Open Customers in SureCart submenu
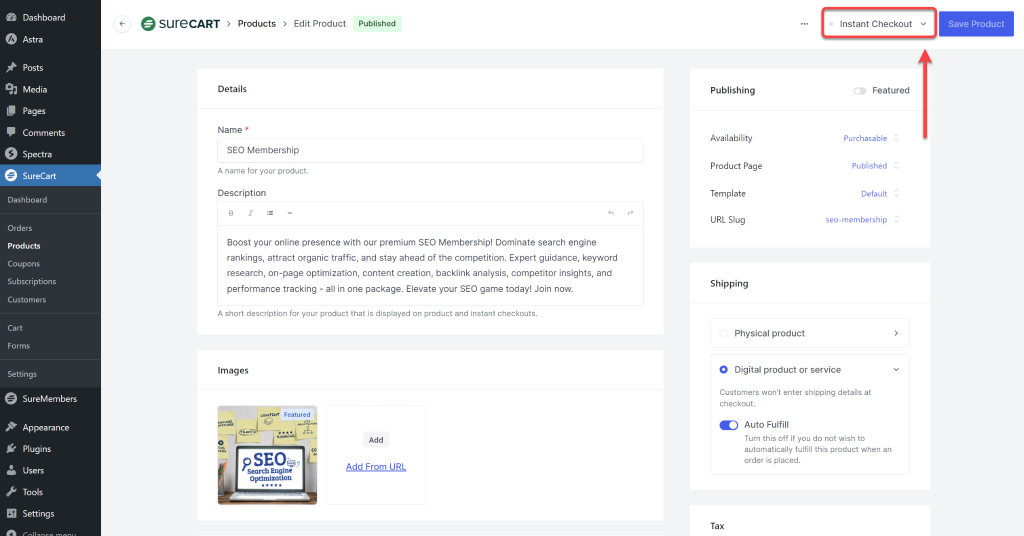Screen dimensions: 1024x536 (27, 300)
